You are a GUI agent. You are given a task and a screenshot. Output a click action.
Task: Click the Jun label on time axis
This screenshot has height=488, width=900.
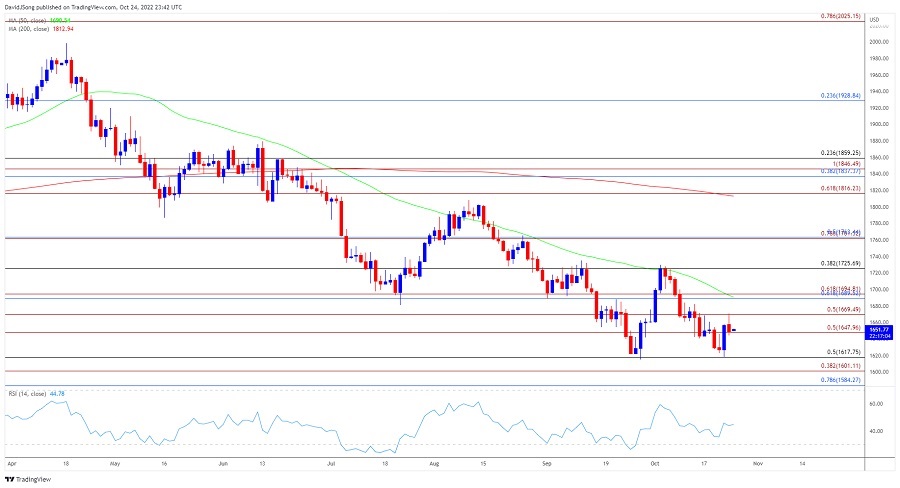click(223, 463)
